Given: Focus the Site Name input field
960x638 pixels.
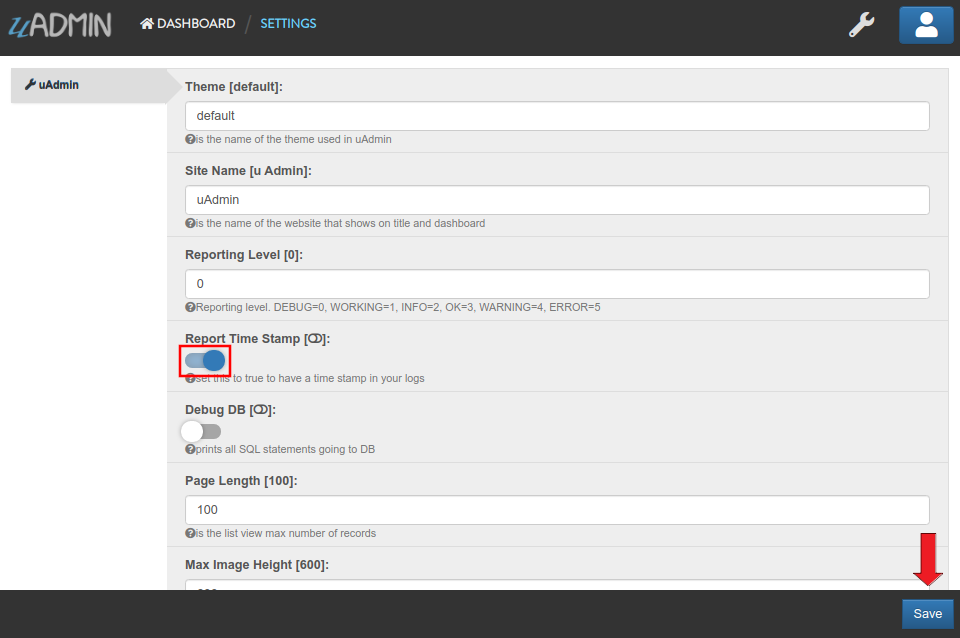Looking at the screenshot, I should (x=557, y=200).
